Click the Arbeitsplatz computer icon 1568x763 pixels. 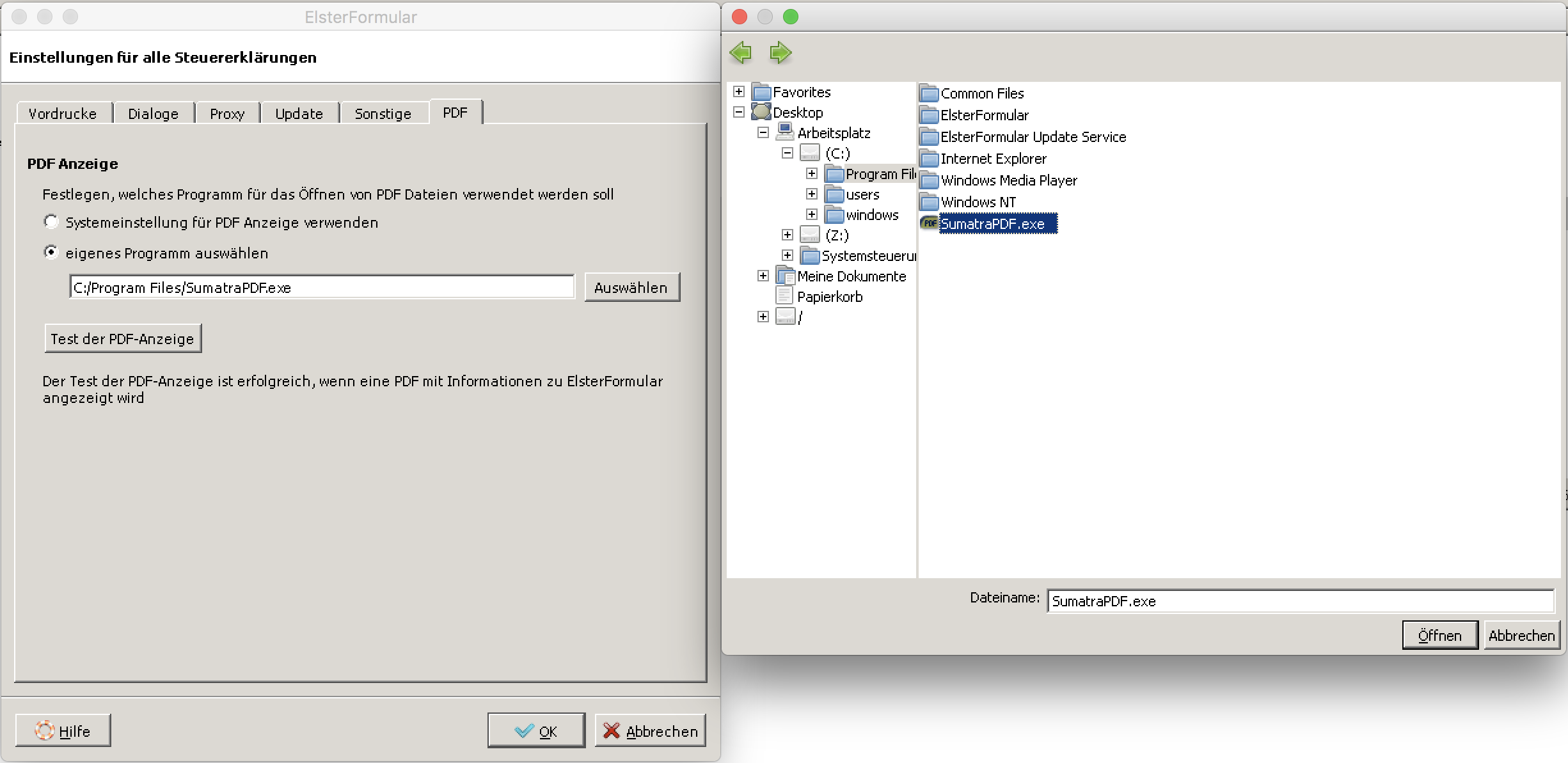(x=786, y=132)
